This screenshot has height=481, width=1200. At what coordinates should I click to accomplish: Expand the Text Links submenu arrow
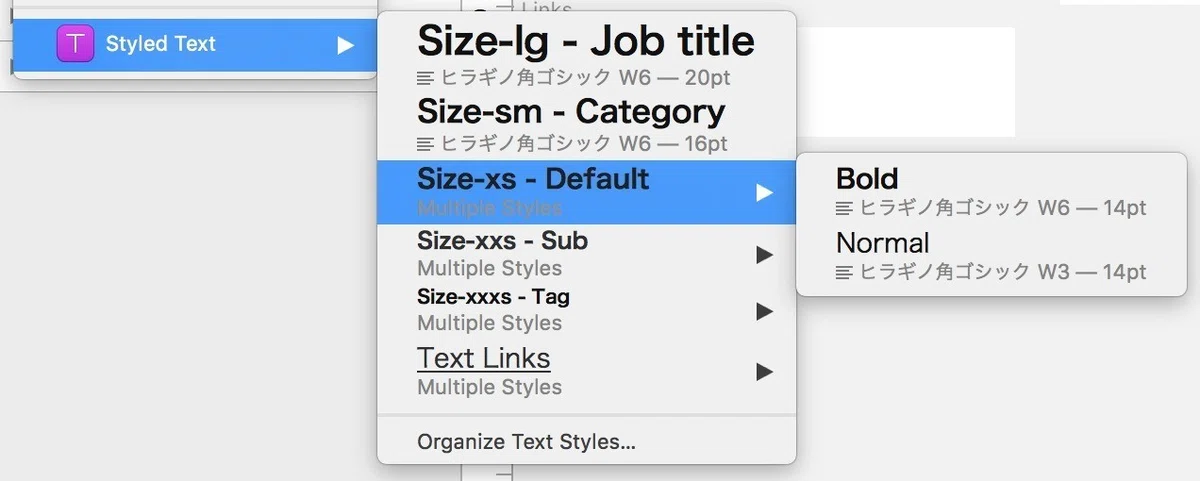tap(764, 372)
